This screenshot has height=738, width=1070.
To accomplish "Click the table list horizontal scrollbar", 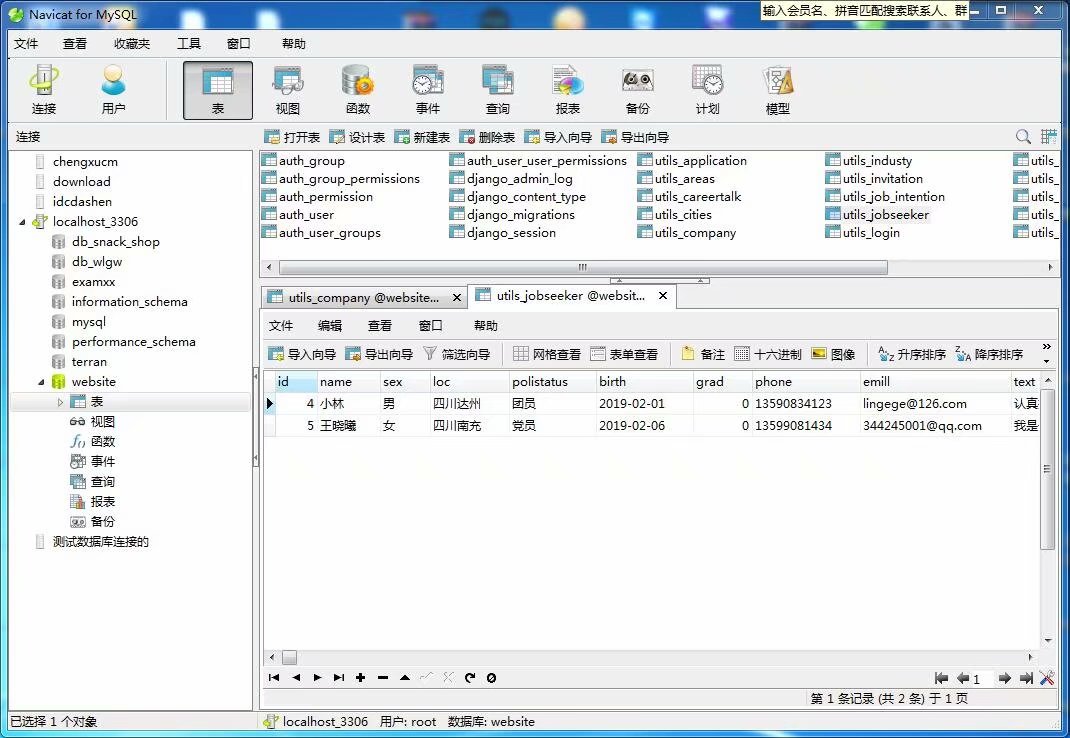I will [x=583, y=267].
